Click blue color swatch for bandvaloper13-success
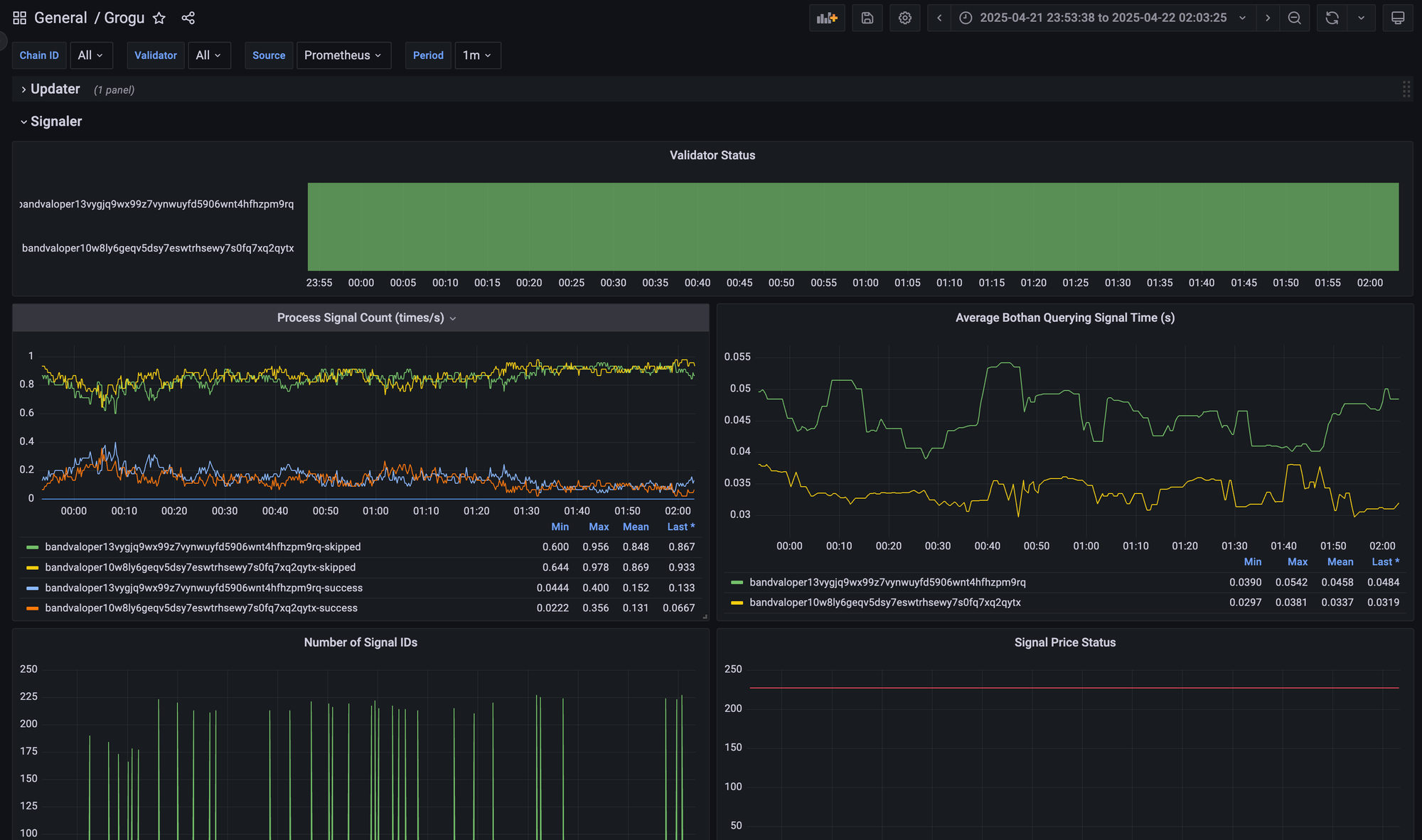1422x840 pixels. [x=32, y=588]
